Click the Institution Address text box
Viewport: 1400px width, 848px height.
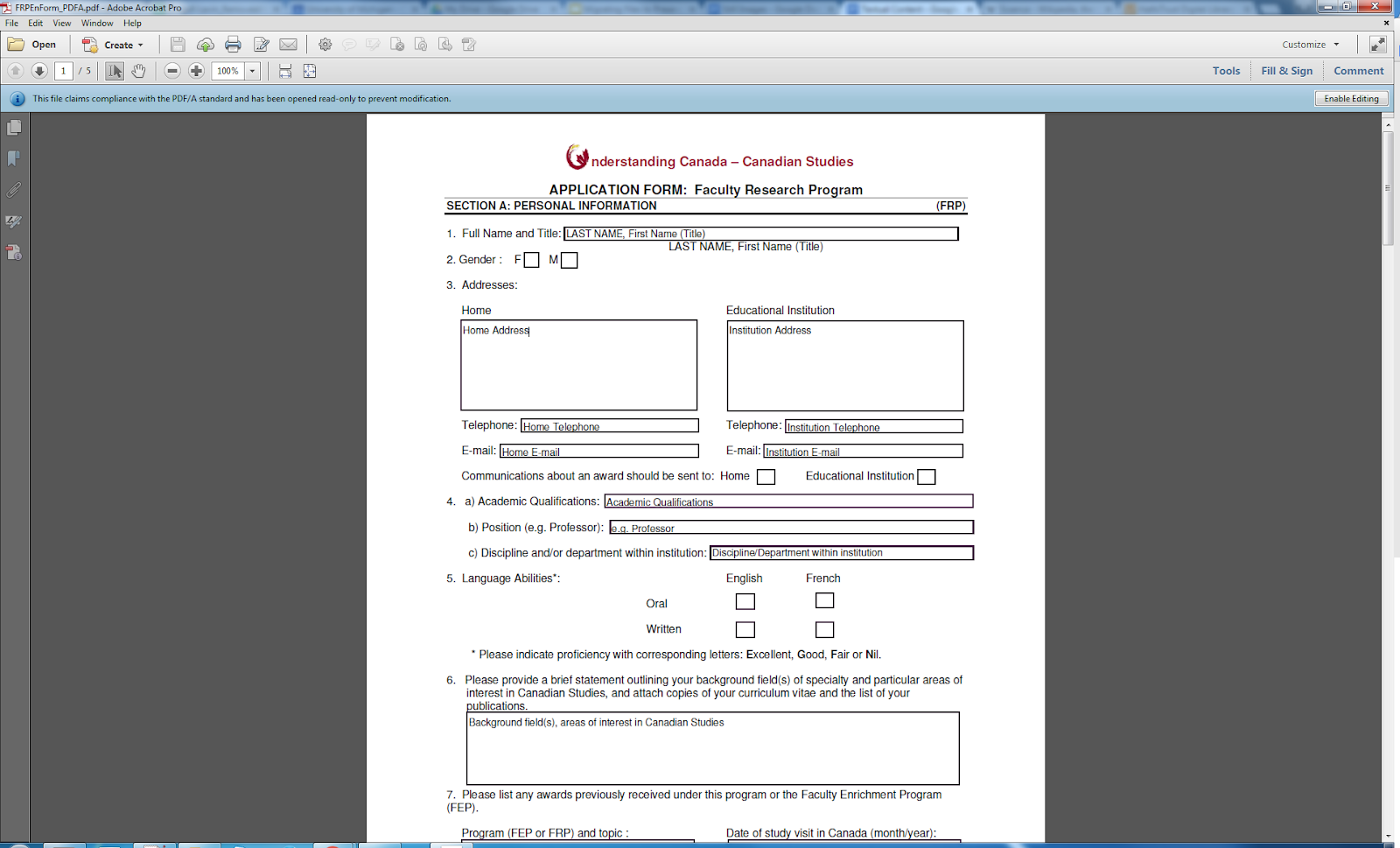[845, 366]
